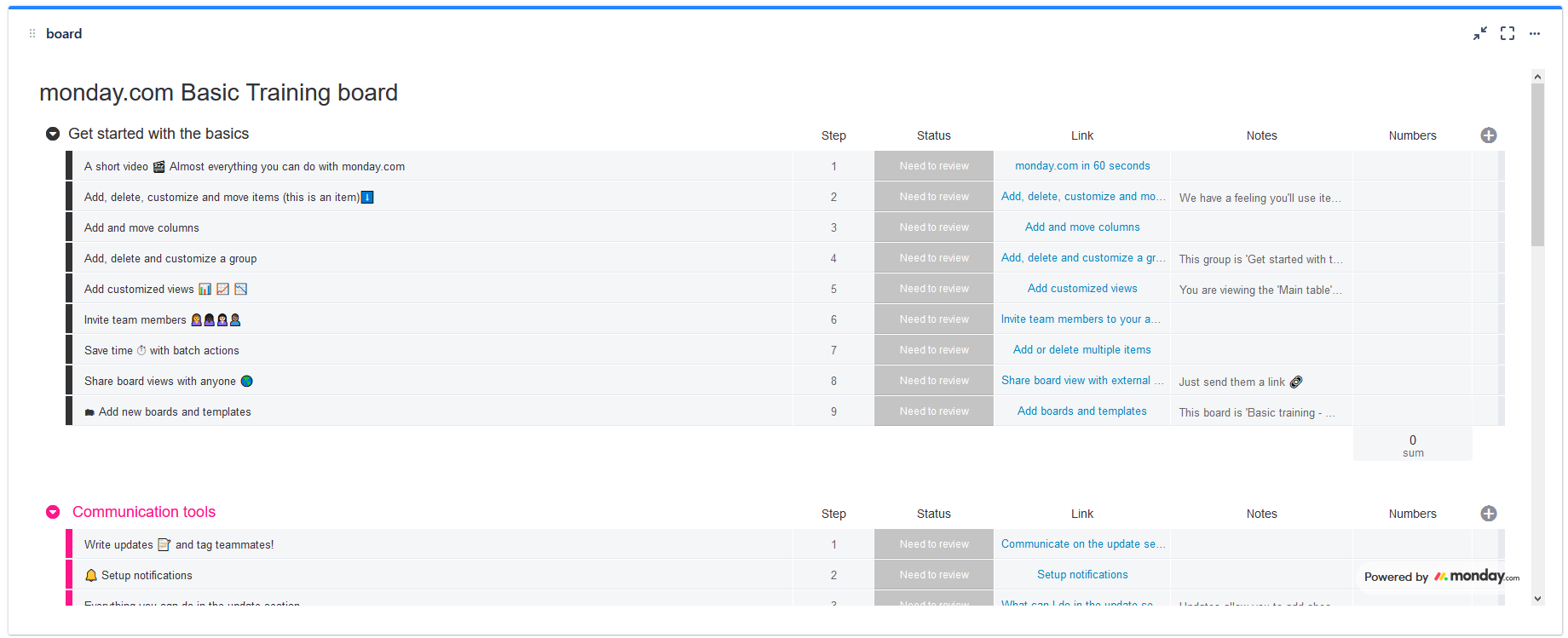Add column to the basics group
The height and width of the screenshot is (638, 1568).
point(1489,135)
